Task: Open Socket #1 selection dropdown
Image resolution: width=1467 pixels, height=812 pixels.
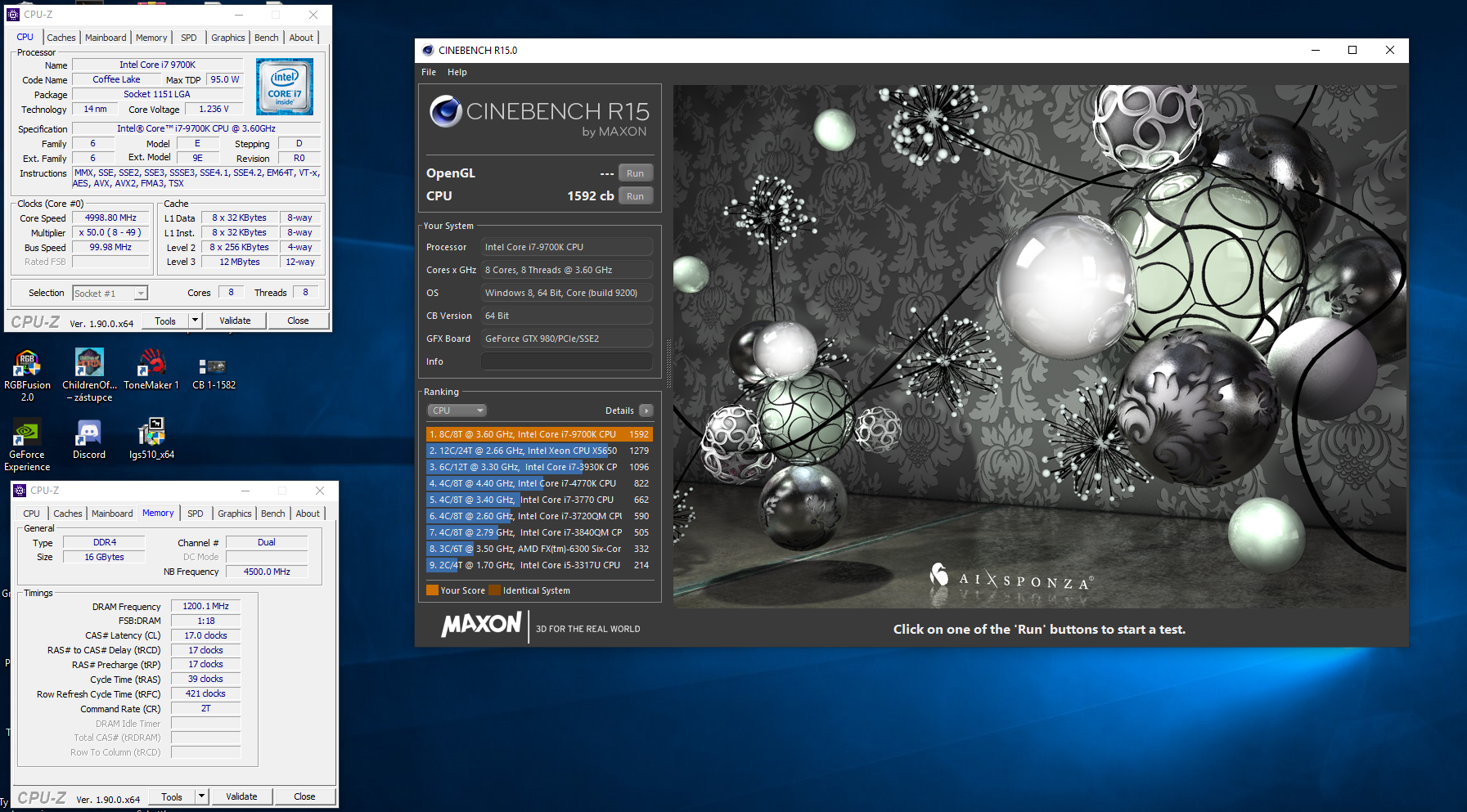Action: click(x=110, y=294)
